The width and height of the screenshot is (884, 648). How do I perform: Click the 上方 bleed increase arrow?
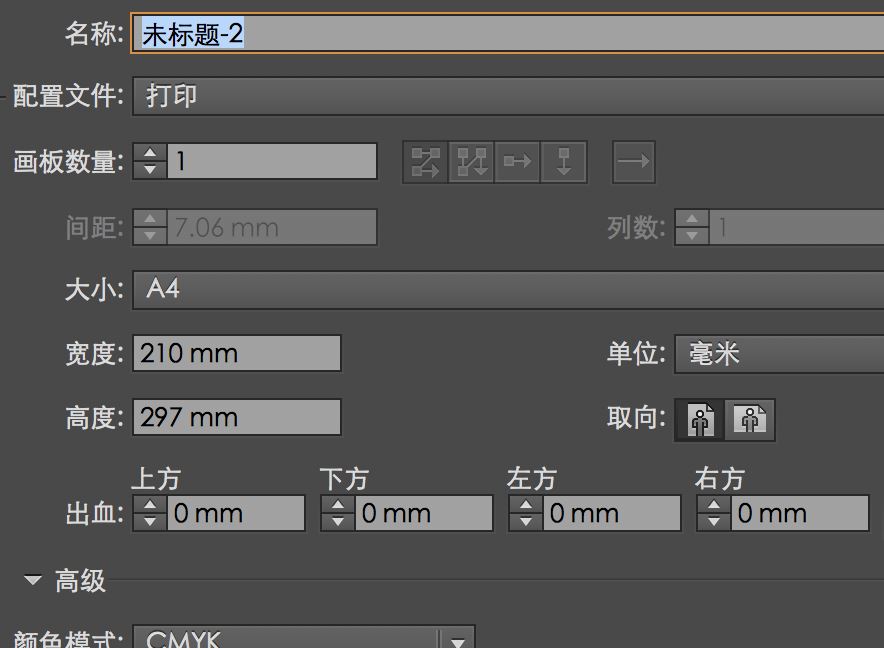(x=149, y=505)
